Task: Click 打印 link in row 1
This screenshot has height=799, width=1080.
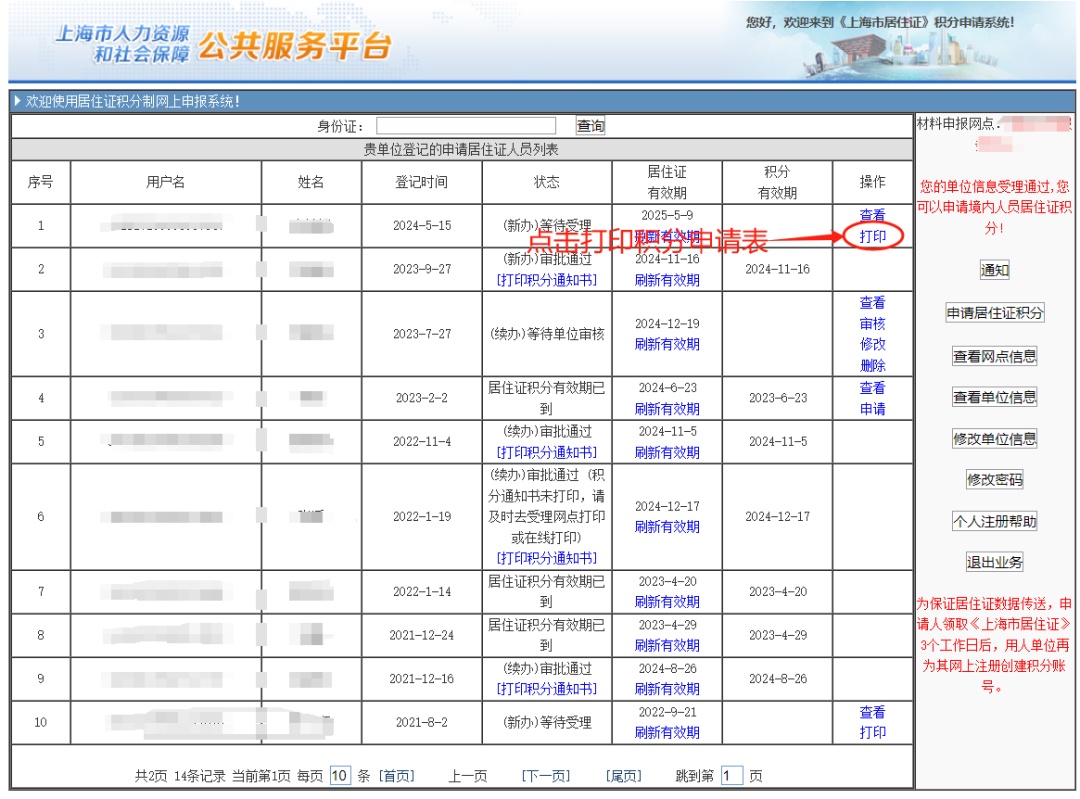Action: 872,237
